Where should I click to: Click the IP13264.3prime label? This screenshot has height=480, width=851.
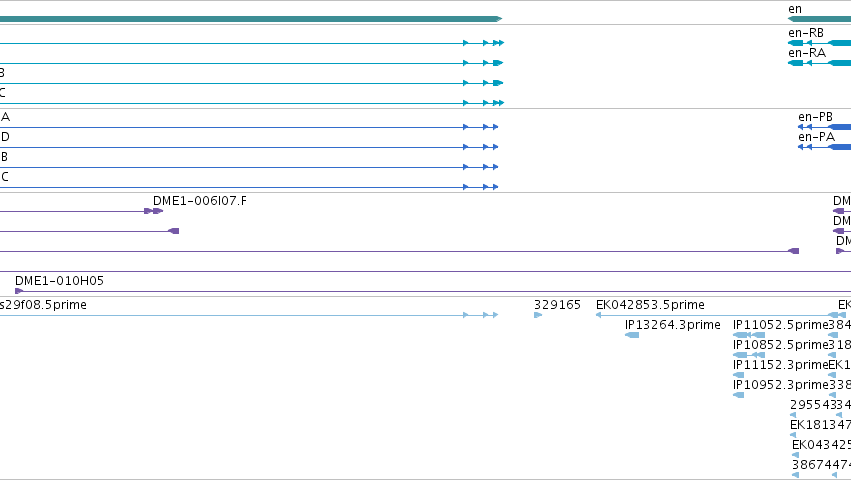point(672,325)
